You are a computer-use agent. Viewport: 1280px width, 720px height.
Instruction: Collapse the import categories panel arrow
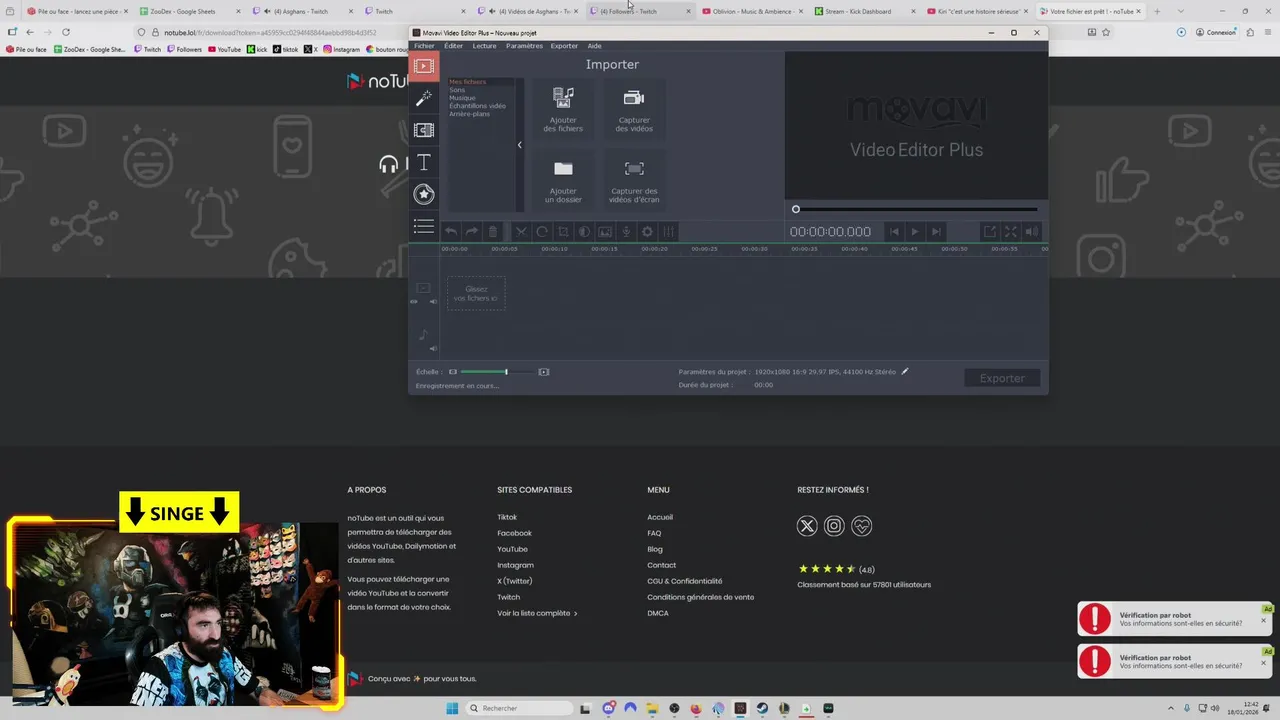(x=519, y=145)
